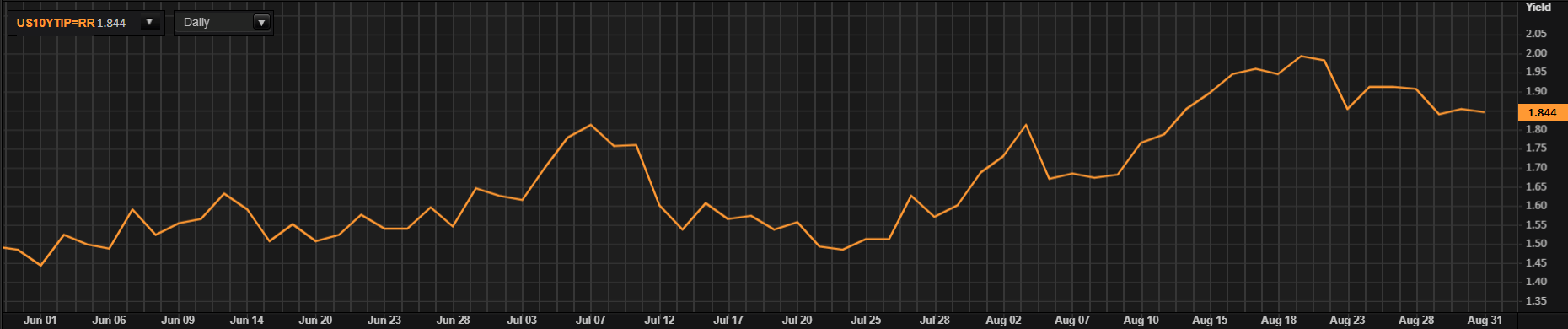Click the Jul 25 date label

[x=866, y=321]
